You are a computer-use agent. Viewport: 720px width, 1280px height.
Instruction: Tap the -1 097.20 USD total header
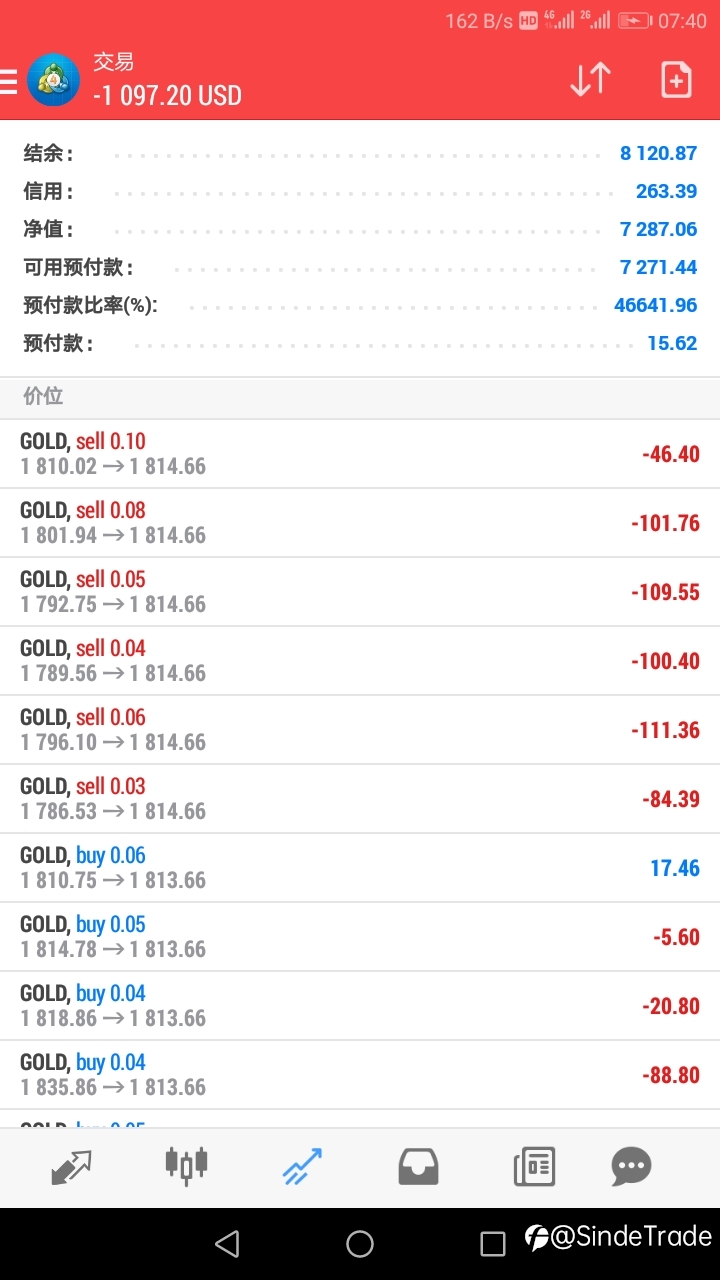pyautogui.click(x=168, y=95)
